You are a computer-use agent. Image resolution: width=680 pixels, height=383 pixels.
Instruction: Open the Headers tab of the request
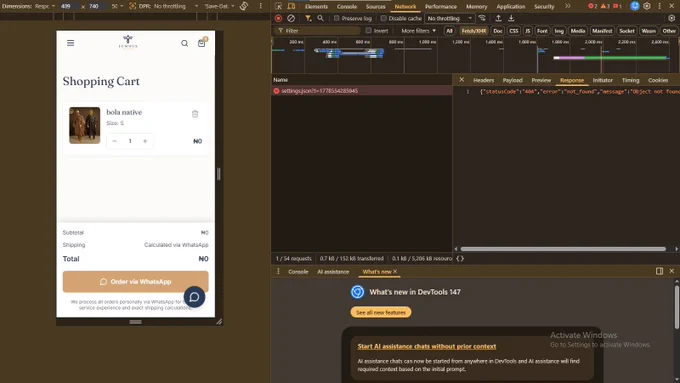(x=484, y=80)
